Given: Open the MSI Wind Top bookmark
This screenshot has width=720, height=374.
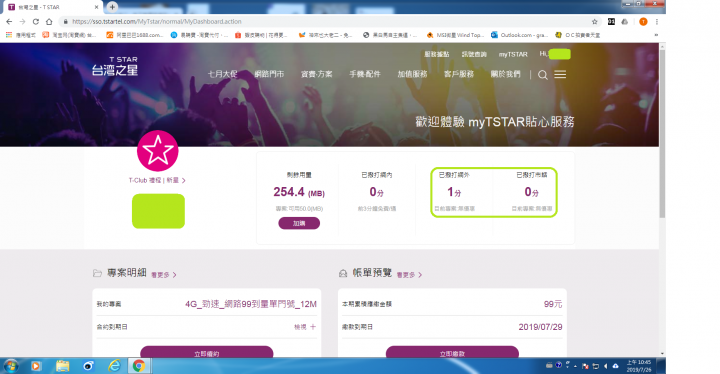Looking at the screenshot, I should point(456,35).
